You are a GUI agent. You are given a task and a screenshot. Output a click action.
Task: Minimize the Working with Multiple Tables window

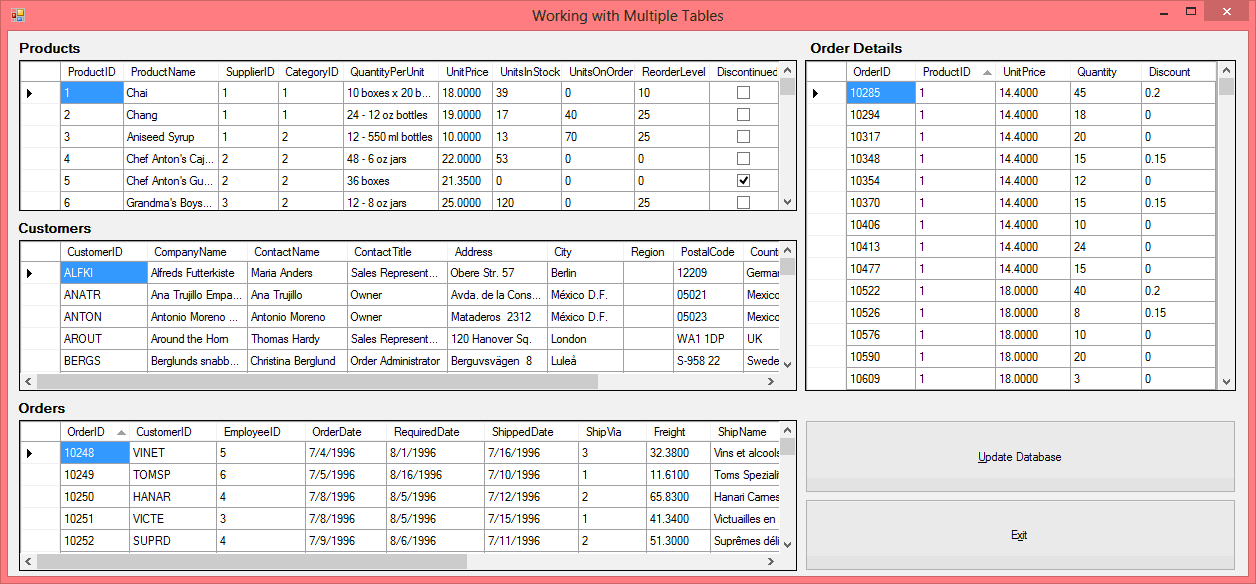tap(1163, 12)
